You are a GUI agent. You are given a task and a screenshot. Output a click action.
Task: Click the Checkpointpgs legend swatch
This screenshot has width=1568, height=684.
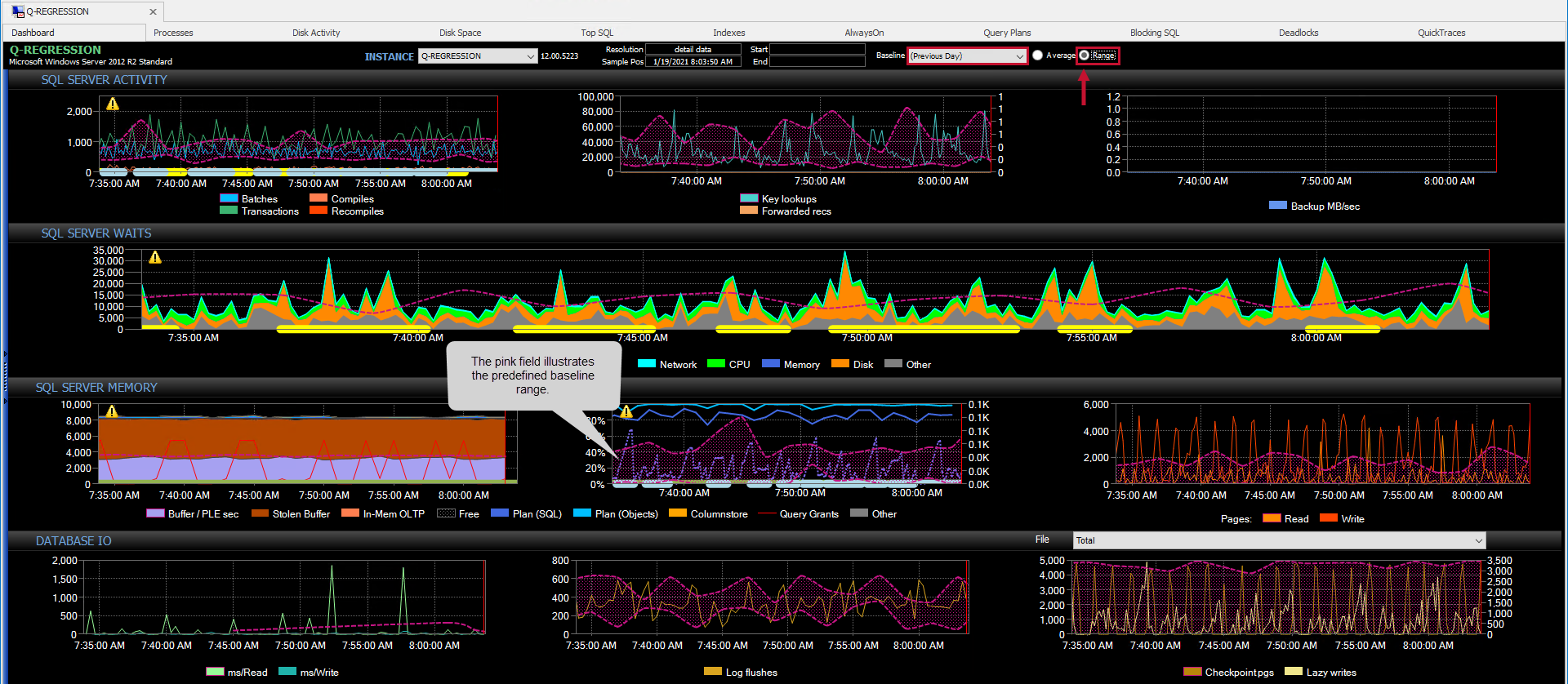(x=1192, y=672)
